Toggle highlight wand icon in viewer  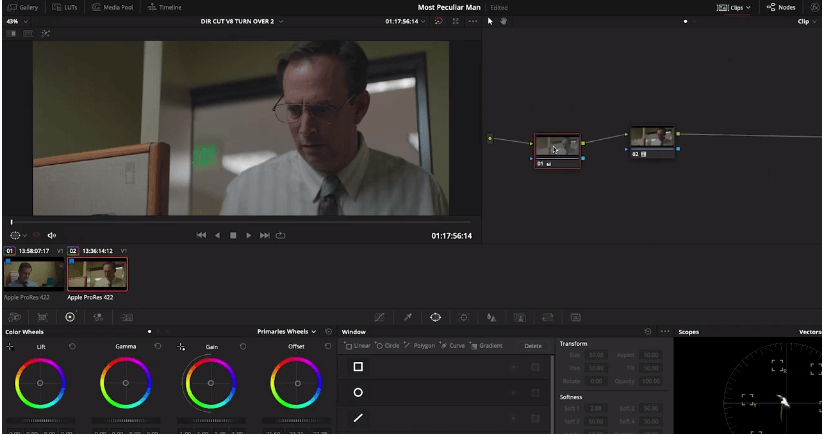46,34
